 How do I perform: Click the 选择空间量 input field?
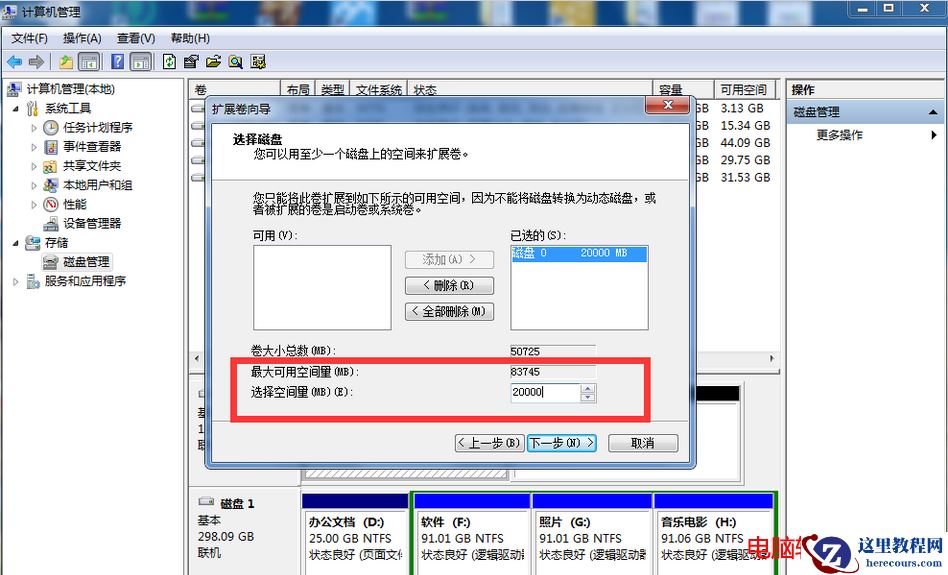[545, 392]
